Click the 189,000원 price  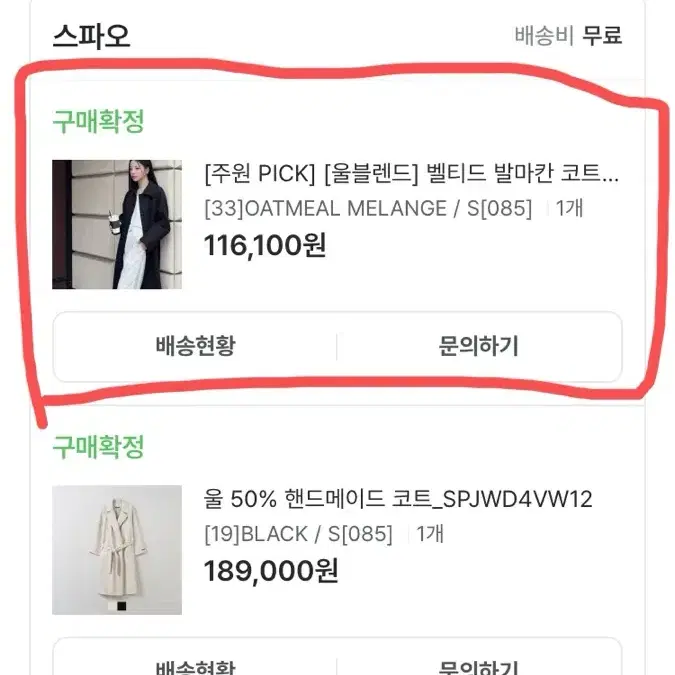tap(271, 571)
